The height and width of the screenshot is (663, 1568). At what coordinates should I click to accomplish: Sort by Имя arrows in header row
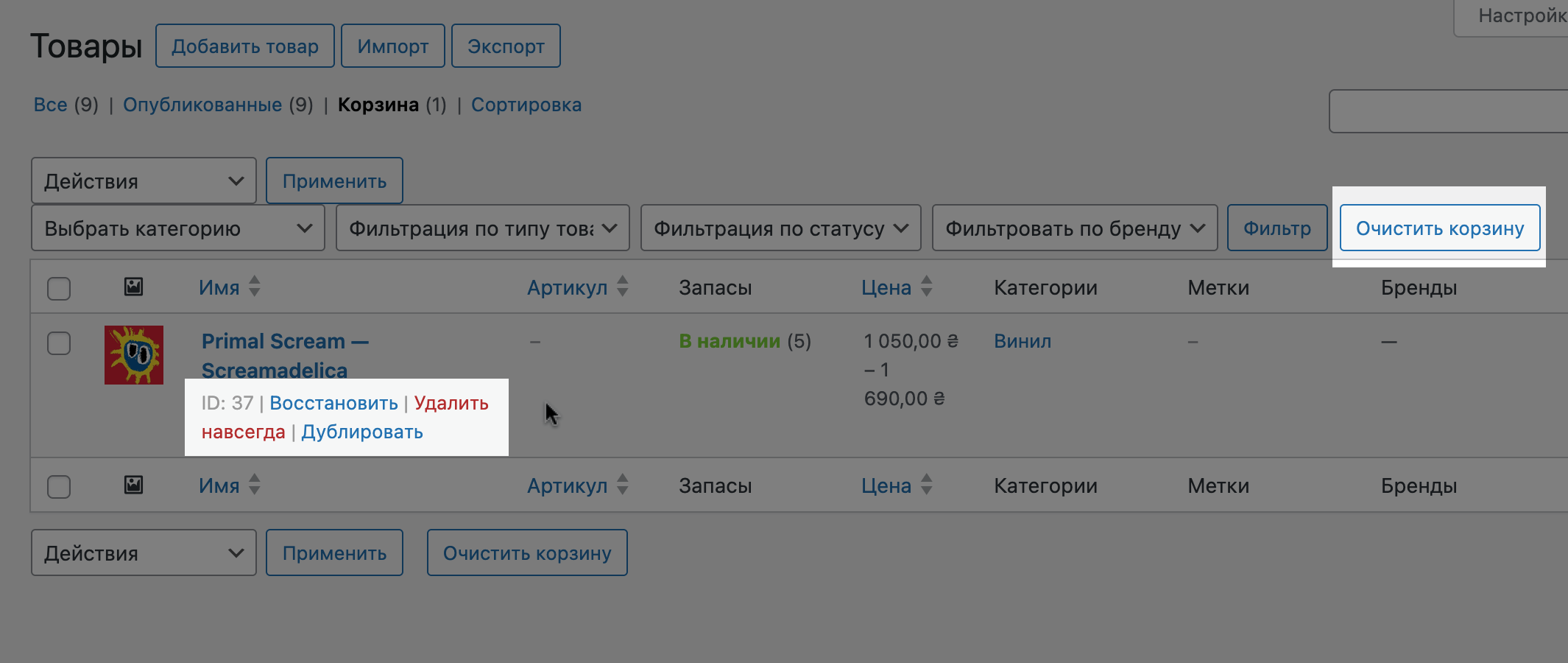[255, 287]
